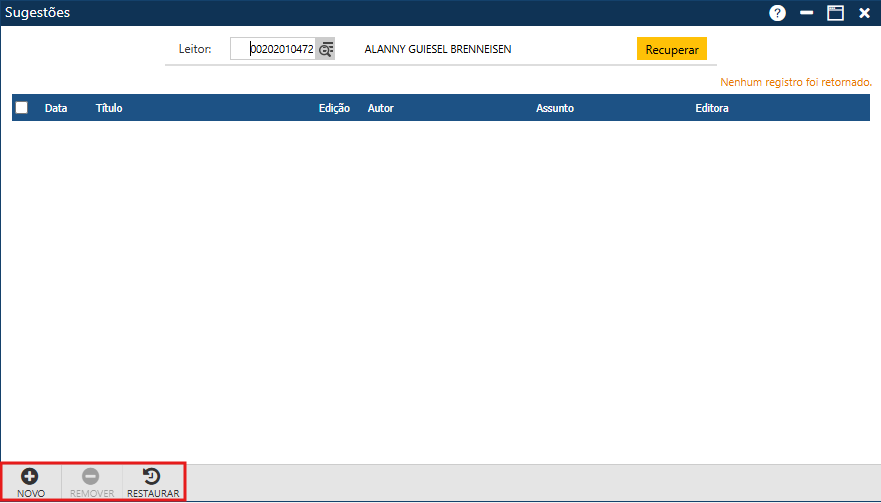881x503 pixels.
Task: Click the RESTAURAR history icon
Action: (153, 477)
